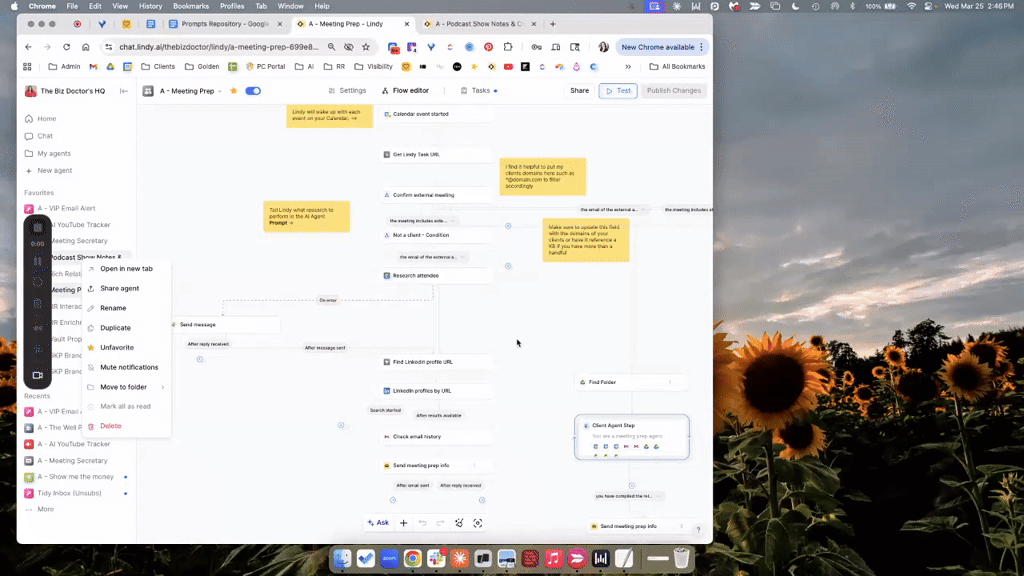The image size is (1024, 576).
Task: Open the A - Meeting Prep name dropdown
Action: (190, 91)
